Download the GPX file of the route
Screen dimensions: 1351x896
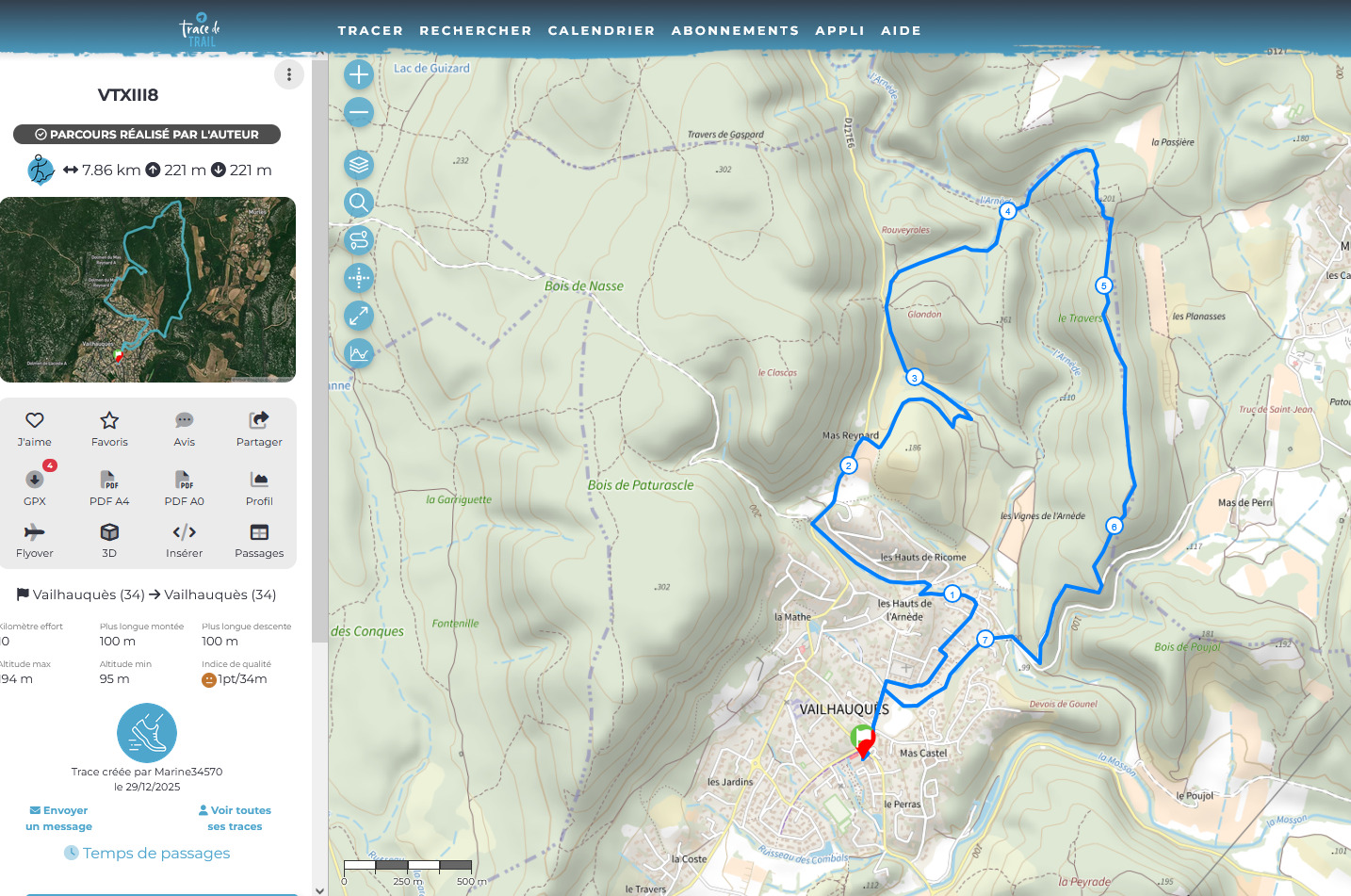(34, 488)
